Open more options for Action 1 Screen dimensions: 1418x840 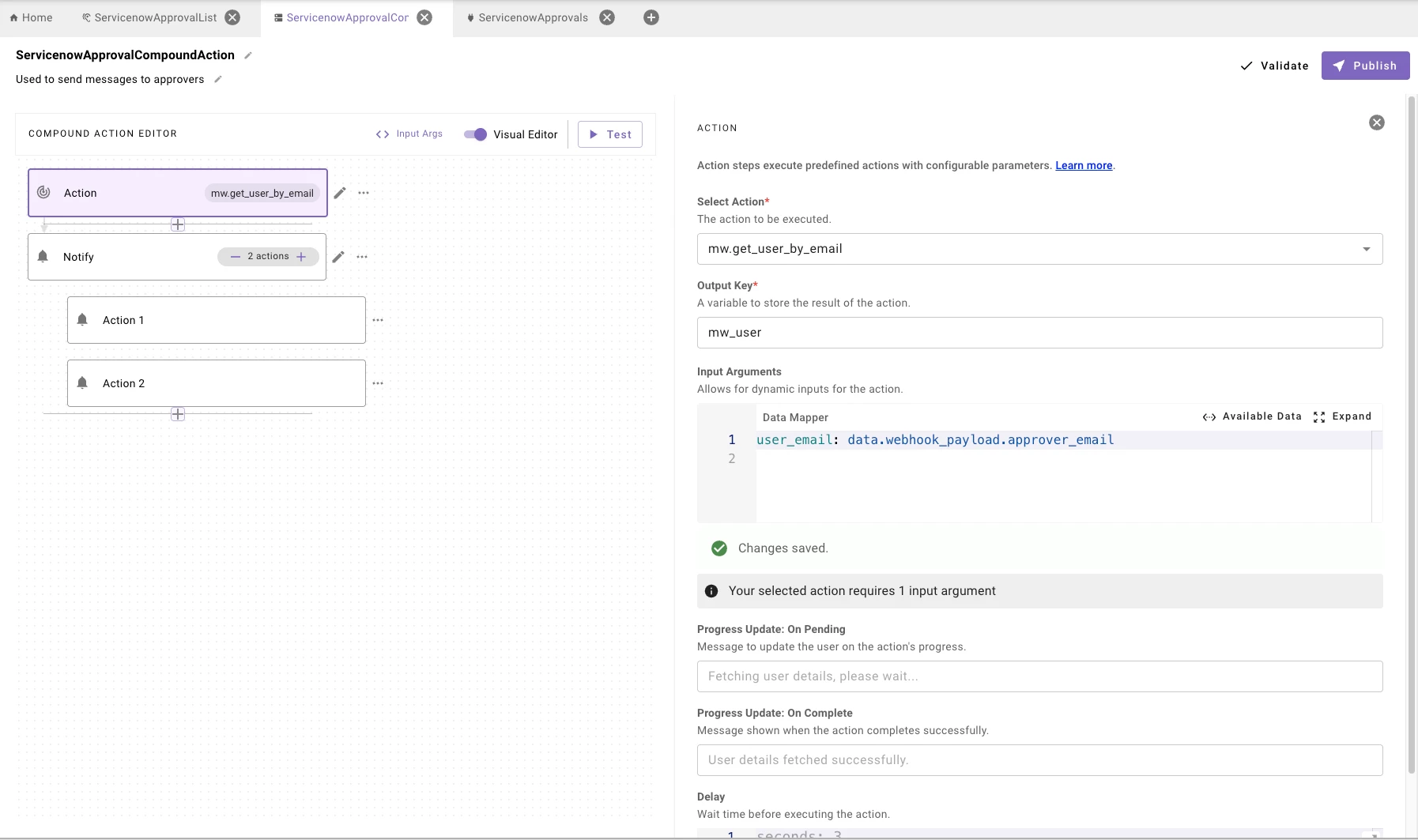coord(378,320)
